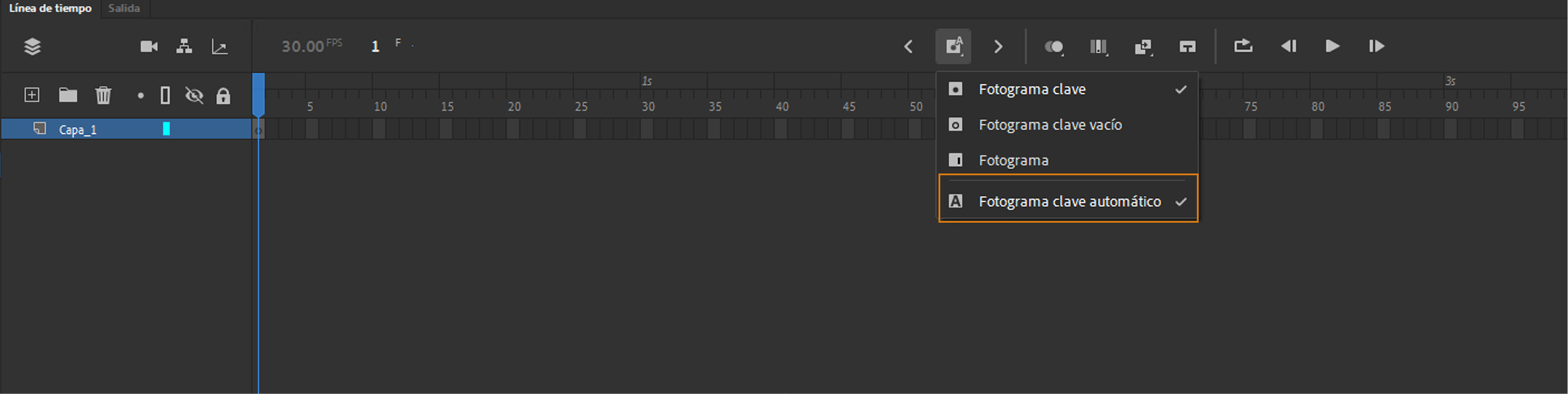The image size is (1568, 394).
Task: Show parent layer hierarchy view
Action: pyautogui.click(x=184, y=47)
